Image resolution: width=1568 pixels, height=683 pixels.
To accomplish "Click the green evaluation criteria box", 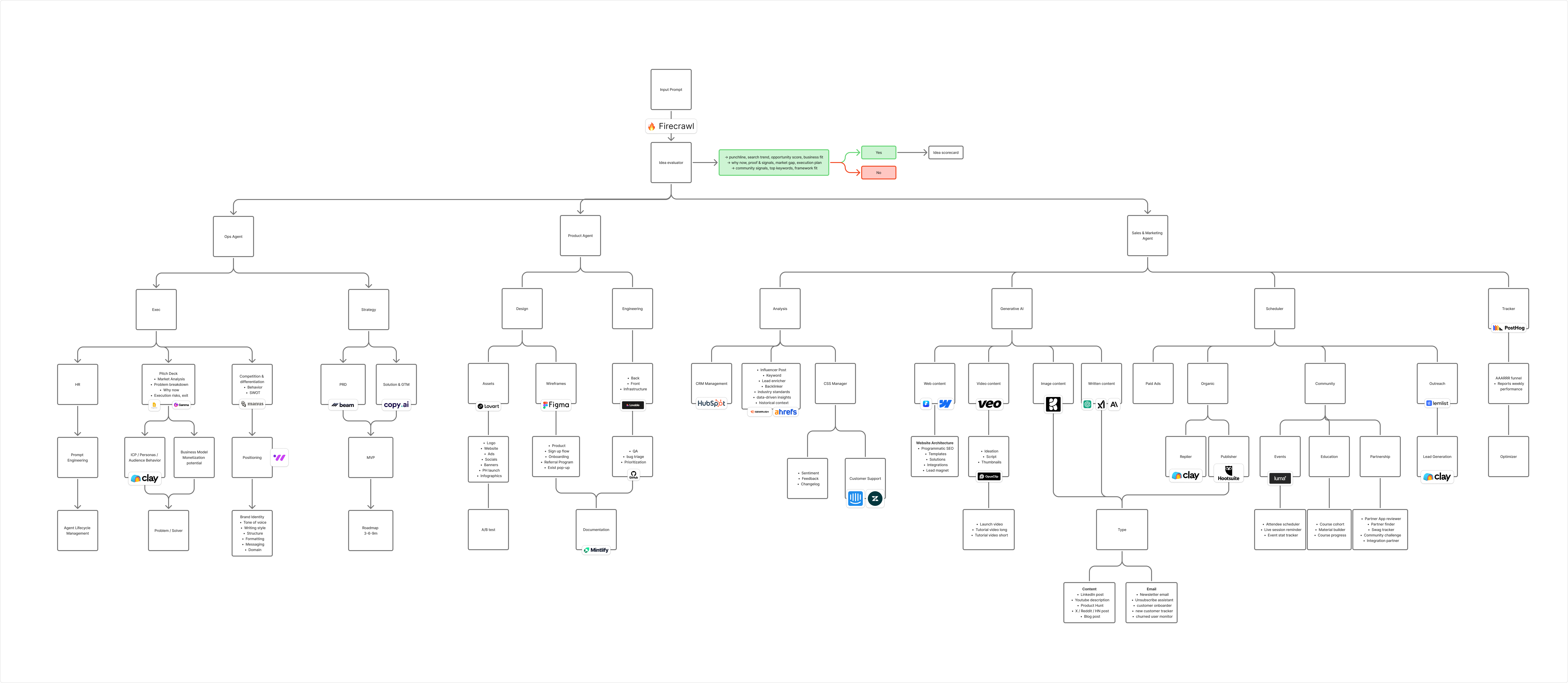I will click(774, 162).
